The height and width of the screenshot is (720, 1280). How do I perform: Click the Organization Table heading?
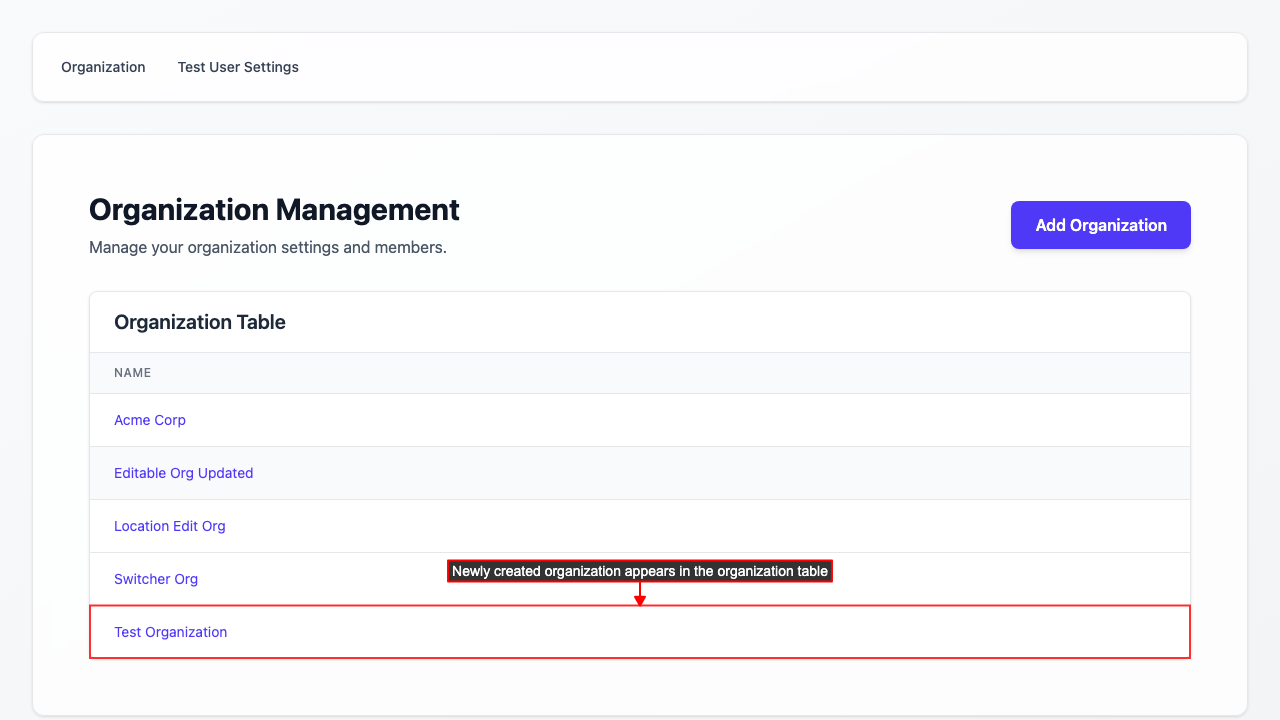(x=200, y=322)
